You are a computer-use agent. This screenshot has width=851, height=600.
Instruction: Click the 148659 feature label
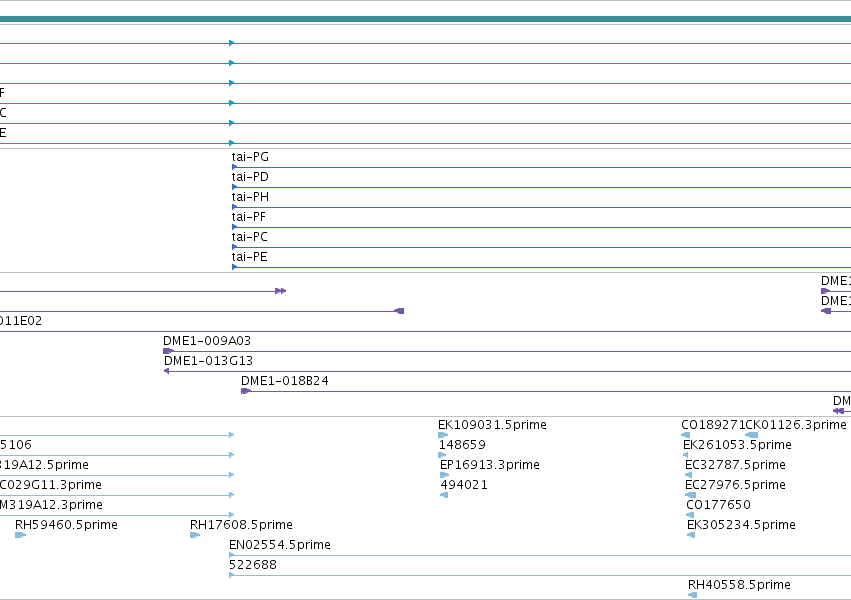pos(462,445)
